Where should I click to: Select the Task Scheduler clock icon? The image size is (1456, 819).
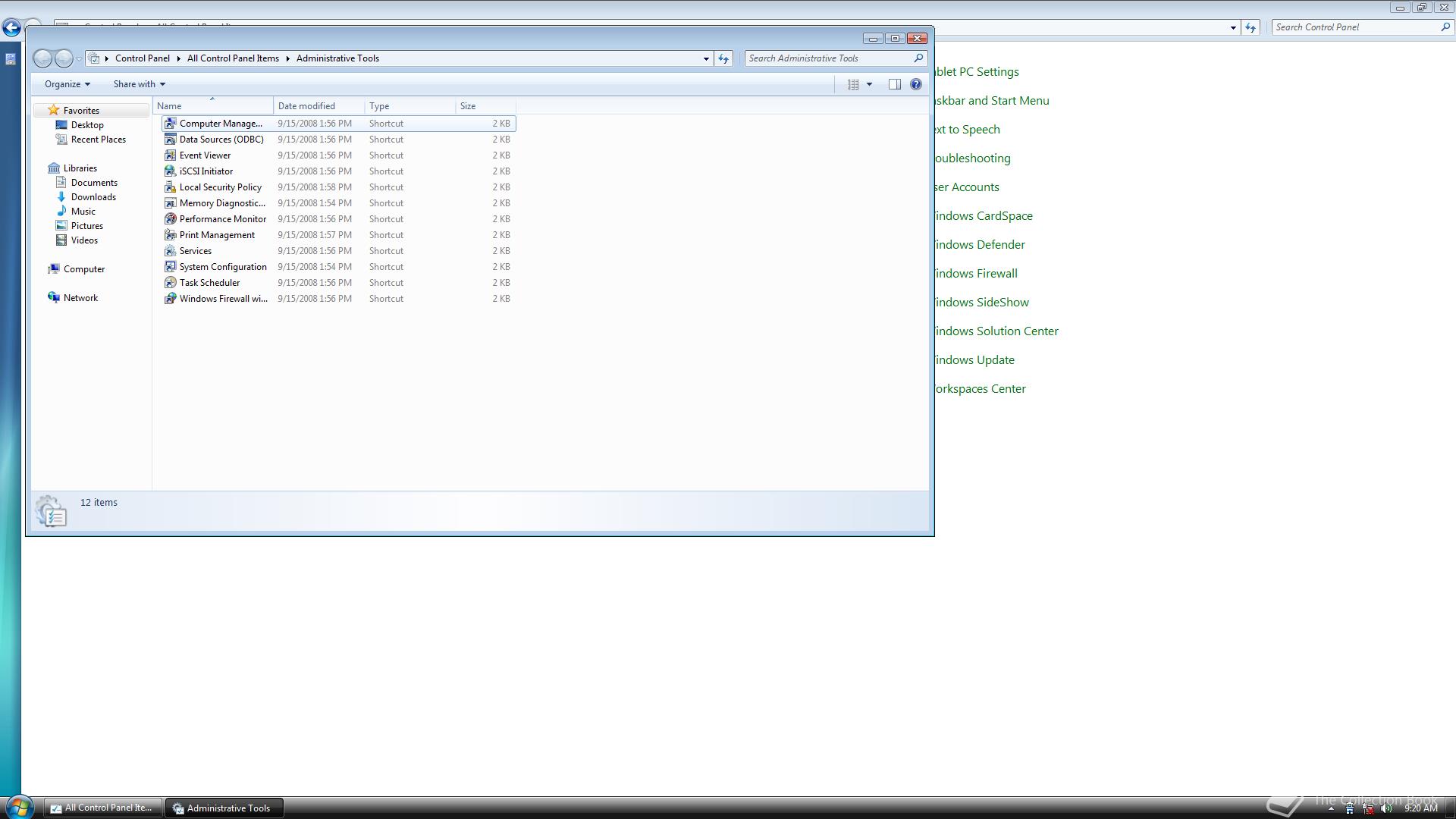tap(171, 283)
